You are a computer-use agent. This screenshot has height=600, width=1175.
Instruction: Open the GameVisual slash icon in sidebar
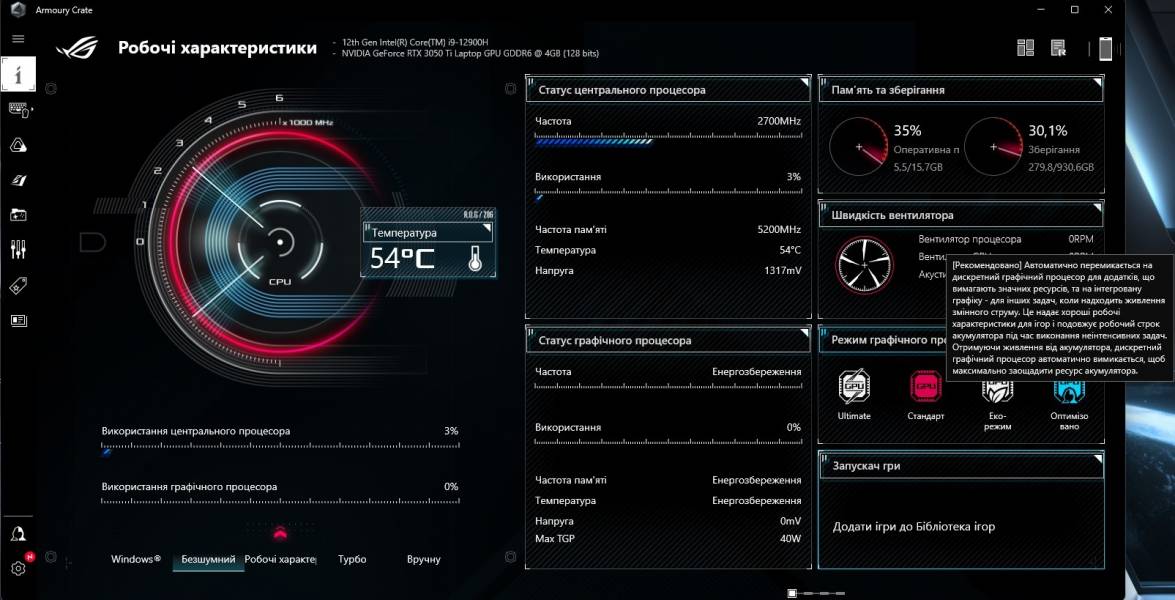tap(18, 180)
